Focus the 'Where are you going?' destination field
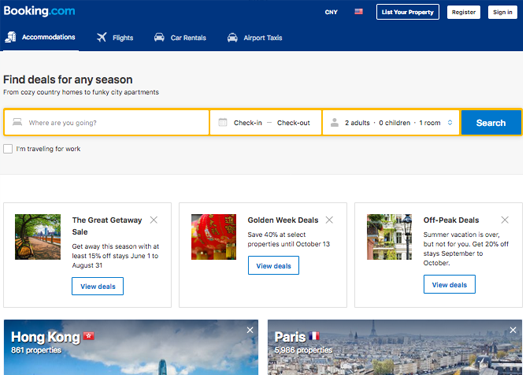 (x=107, y=122)
